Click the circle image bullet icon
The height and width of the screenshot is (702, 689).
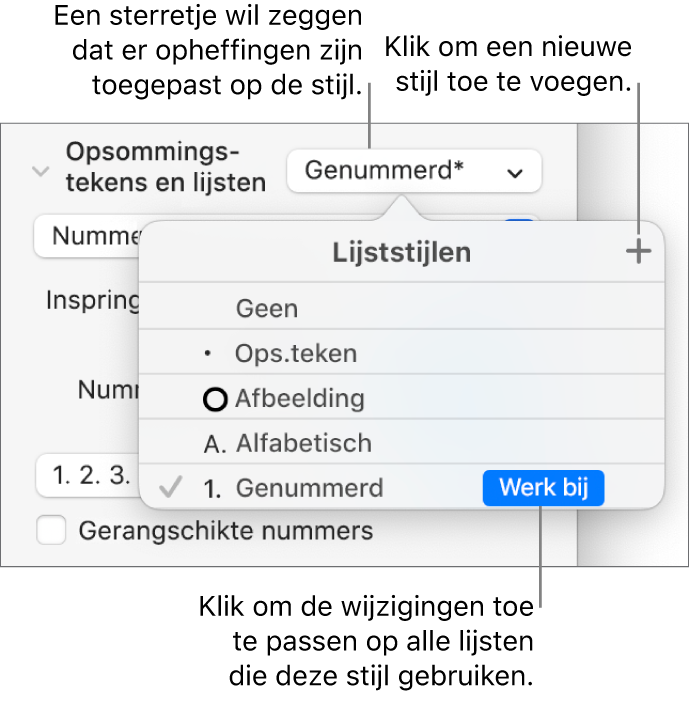coord(215,400)
